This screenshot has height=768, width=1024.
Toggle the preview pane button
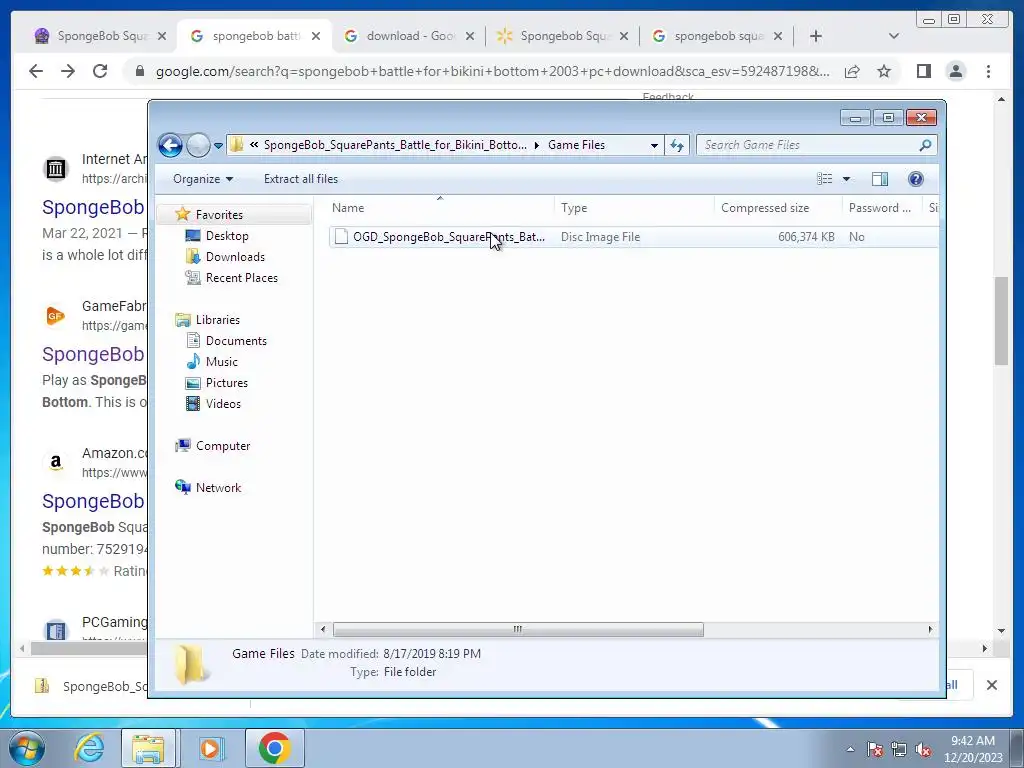click(x=880, y=179)
